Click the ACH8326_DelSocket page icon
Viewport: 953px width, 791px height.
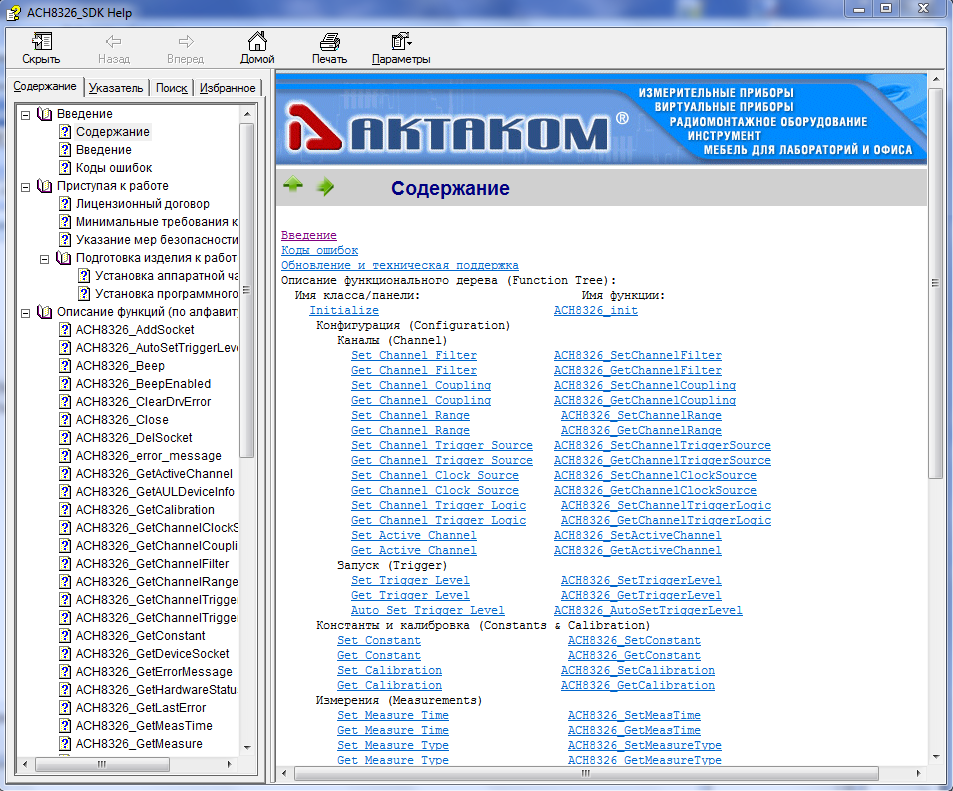(x=65, y=438)
